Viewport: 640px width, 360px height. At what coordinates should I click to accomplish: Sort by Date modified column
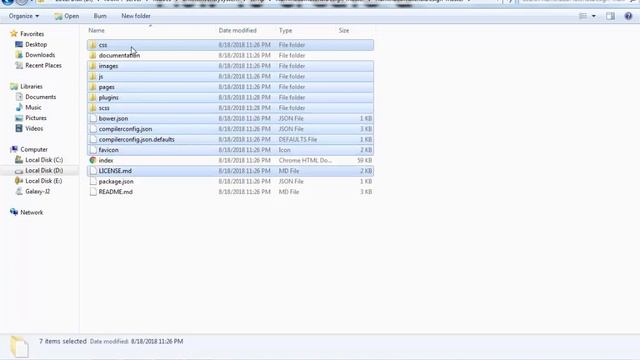237,30
